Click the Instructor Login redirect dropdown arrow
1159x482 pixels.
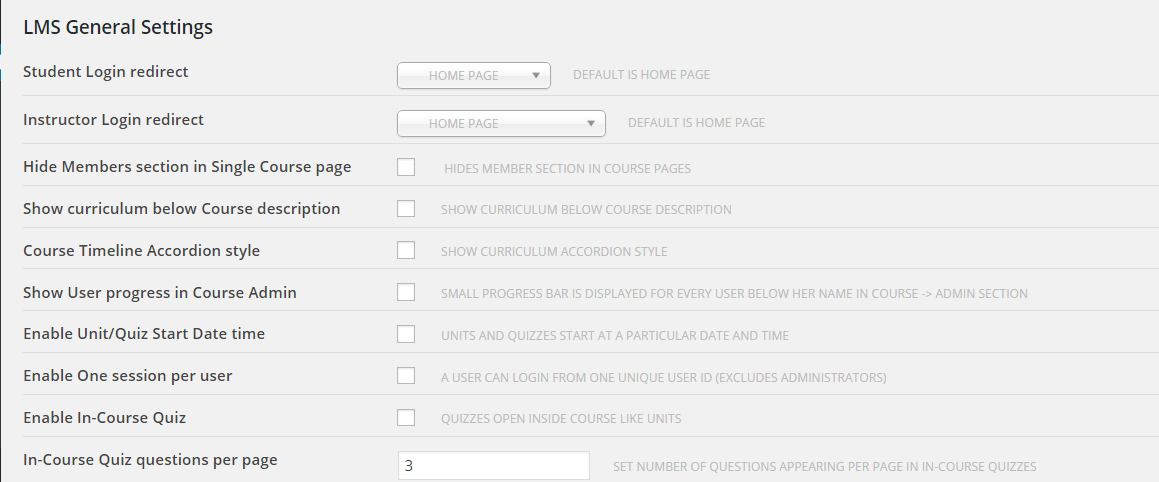[x=591, y=123]
